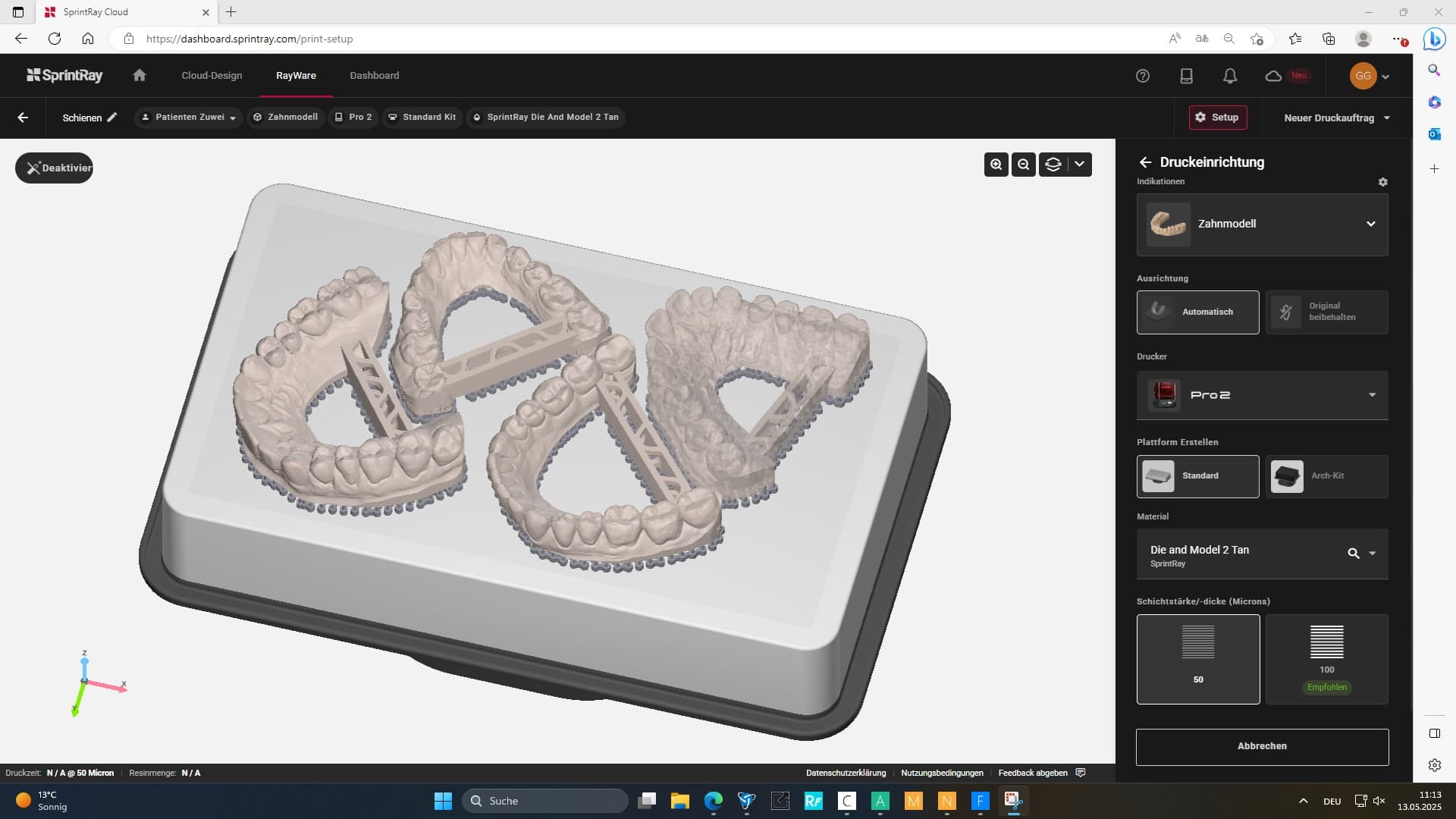Open notifications bell icon

(1230, 76)
